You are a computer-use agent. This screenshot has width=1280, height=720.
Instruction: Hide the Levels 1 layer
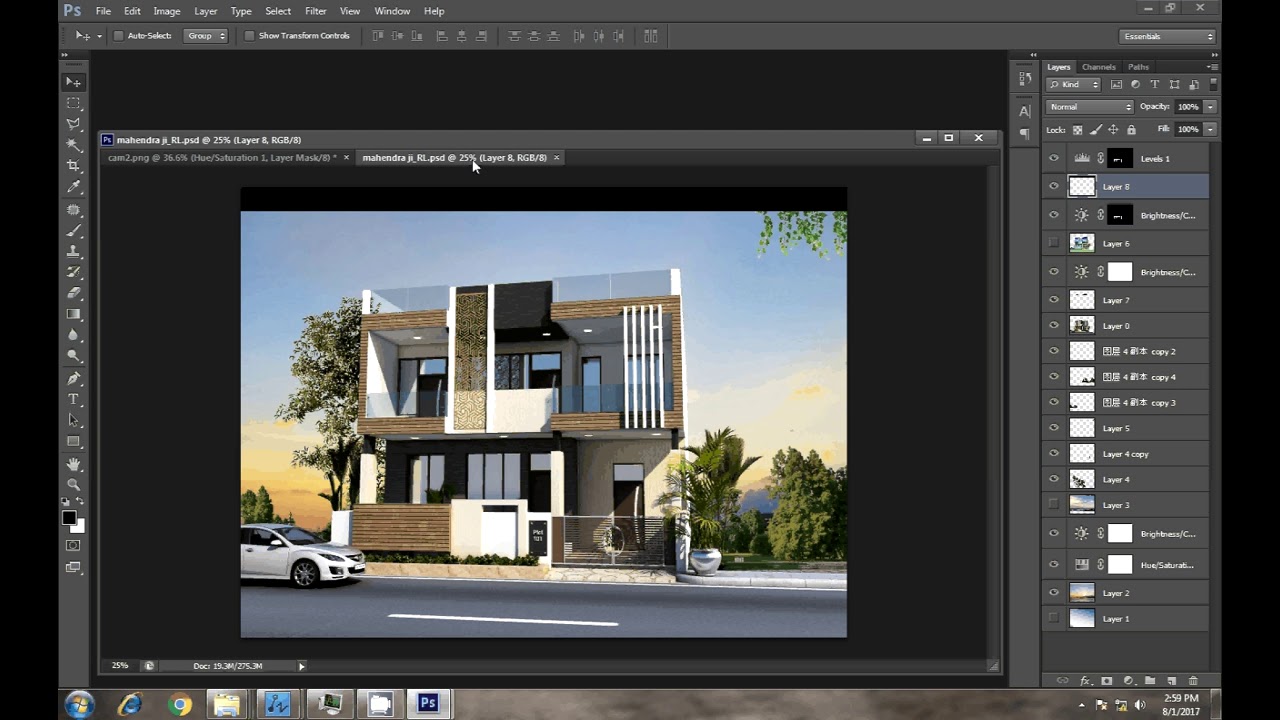(x=1053, y=158)
